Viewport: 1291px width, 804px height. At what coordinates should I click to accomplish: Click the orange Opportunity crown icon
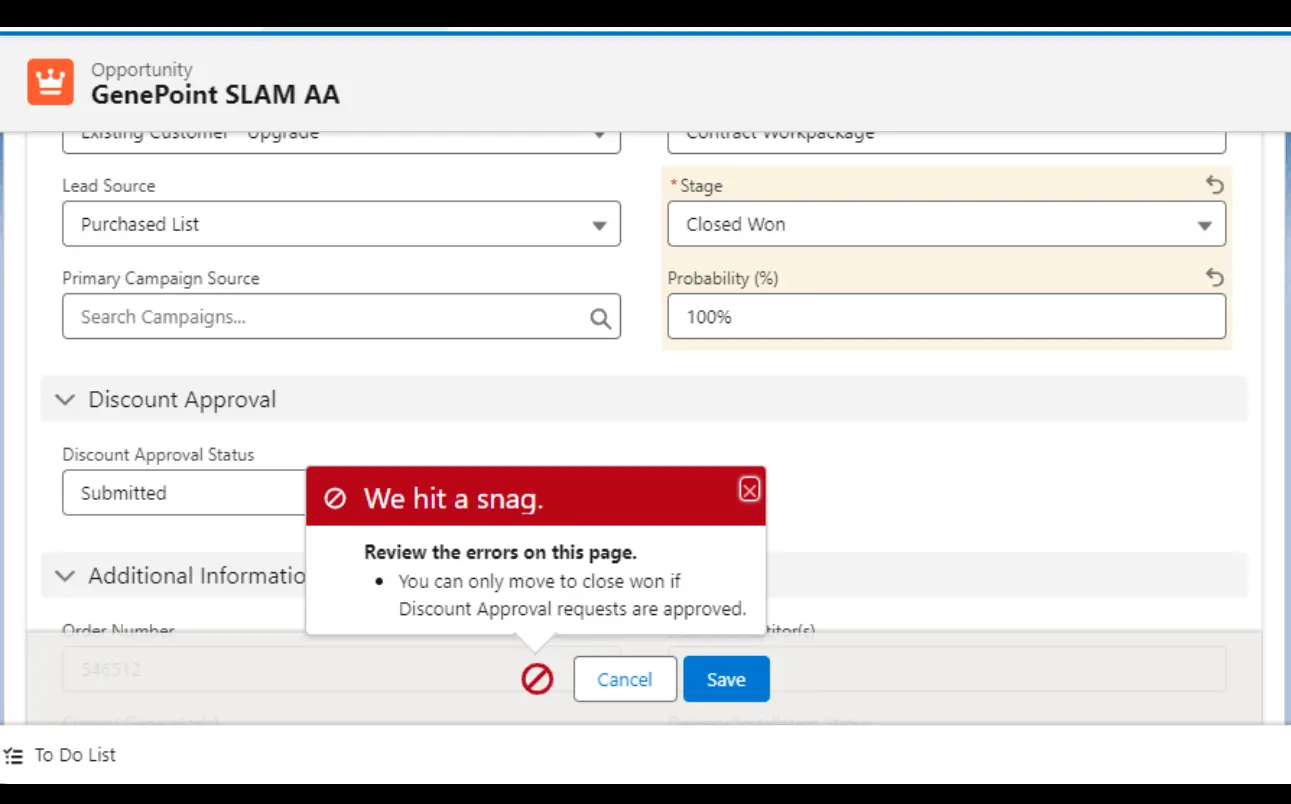pos(50,82)
